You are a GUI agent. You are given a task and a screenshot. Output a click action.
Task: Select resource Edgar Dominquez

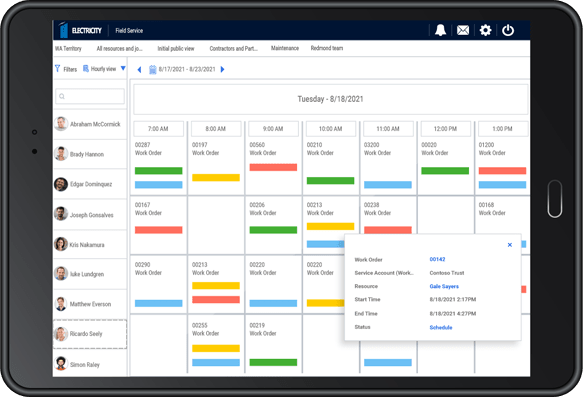click(90, 184)
